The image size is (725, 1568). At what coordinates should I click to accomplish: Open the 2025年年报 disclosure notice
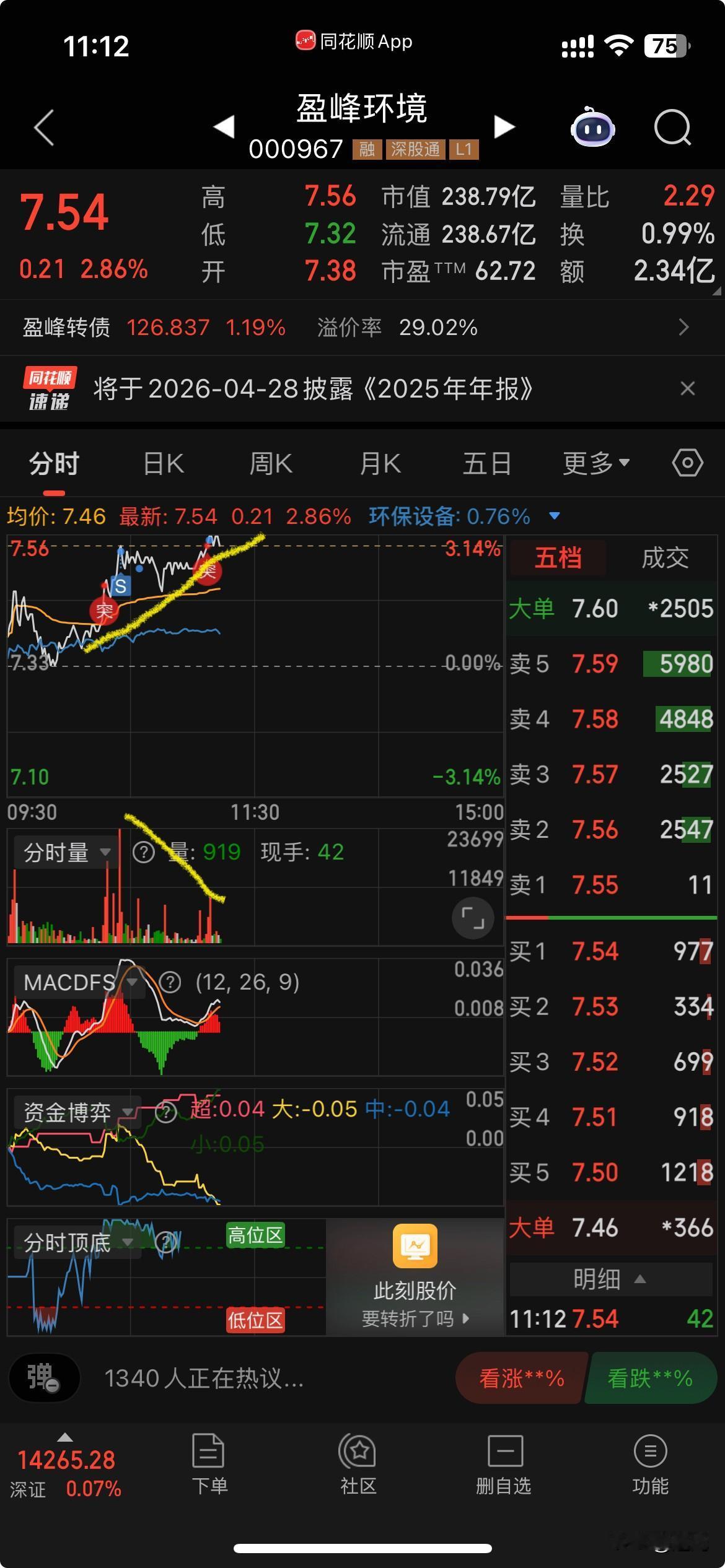(x=314, y=389)
